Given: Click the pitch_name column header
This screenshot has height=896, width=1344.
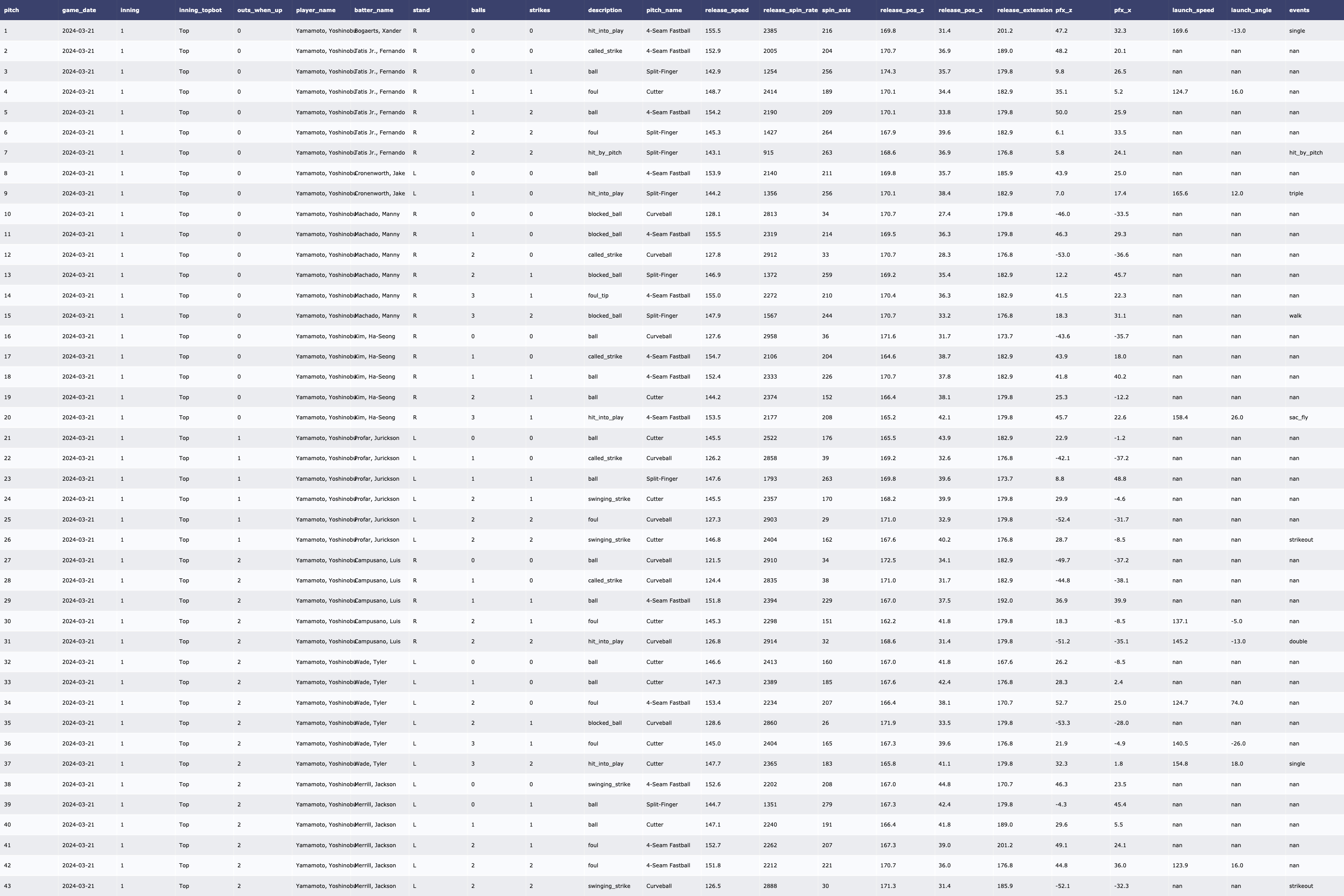Looking at the screenshot, I should 663,10.
